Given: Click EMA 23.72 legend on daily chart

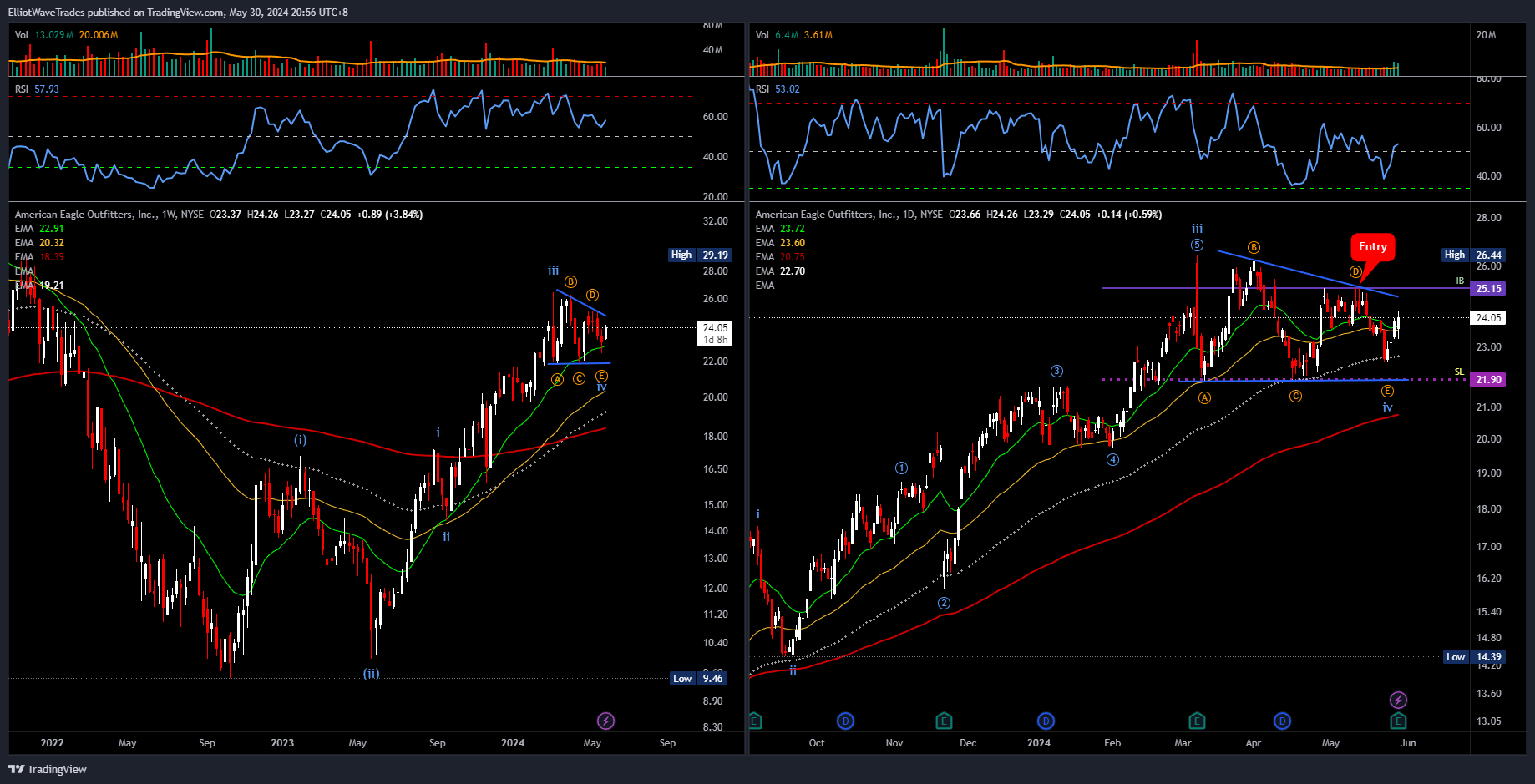Looking at the screenshot, I should tap(780, 228).
